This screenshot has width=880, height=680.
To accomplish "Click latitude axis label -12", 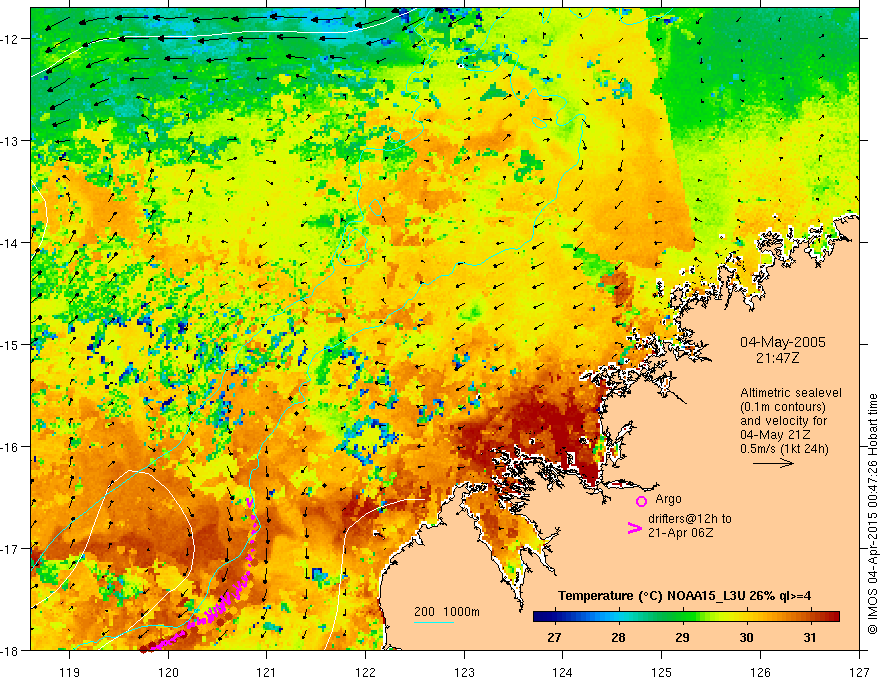I will coord(12,39).
